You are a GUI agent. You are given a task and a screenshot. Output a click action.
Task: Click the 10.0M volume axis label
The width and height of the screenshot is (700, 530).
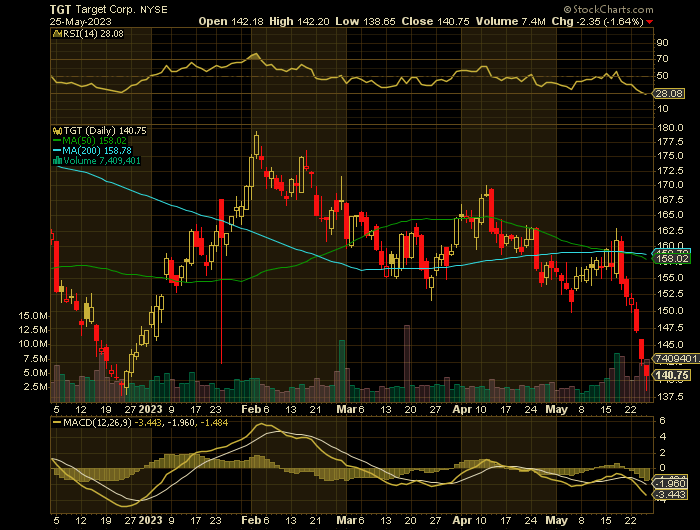tap(33, 344)
